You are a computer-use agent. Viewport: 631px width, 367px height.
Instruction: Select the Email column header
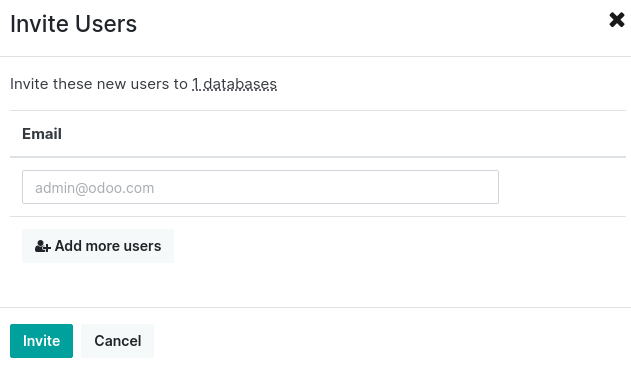42,134
